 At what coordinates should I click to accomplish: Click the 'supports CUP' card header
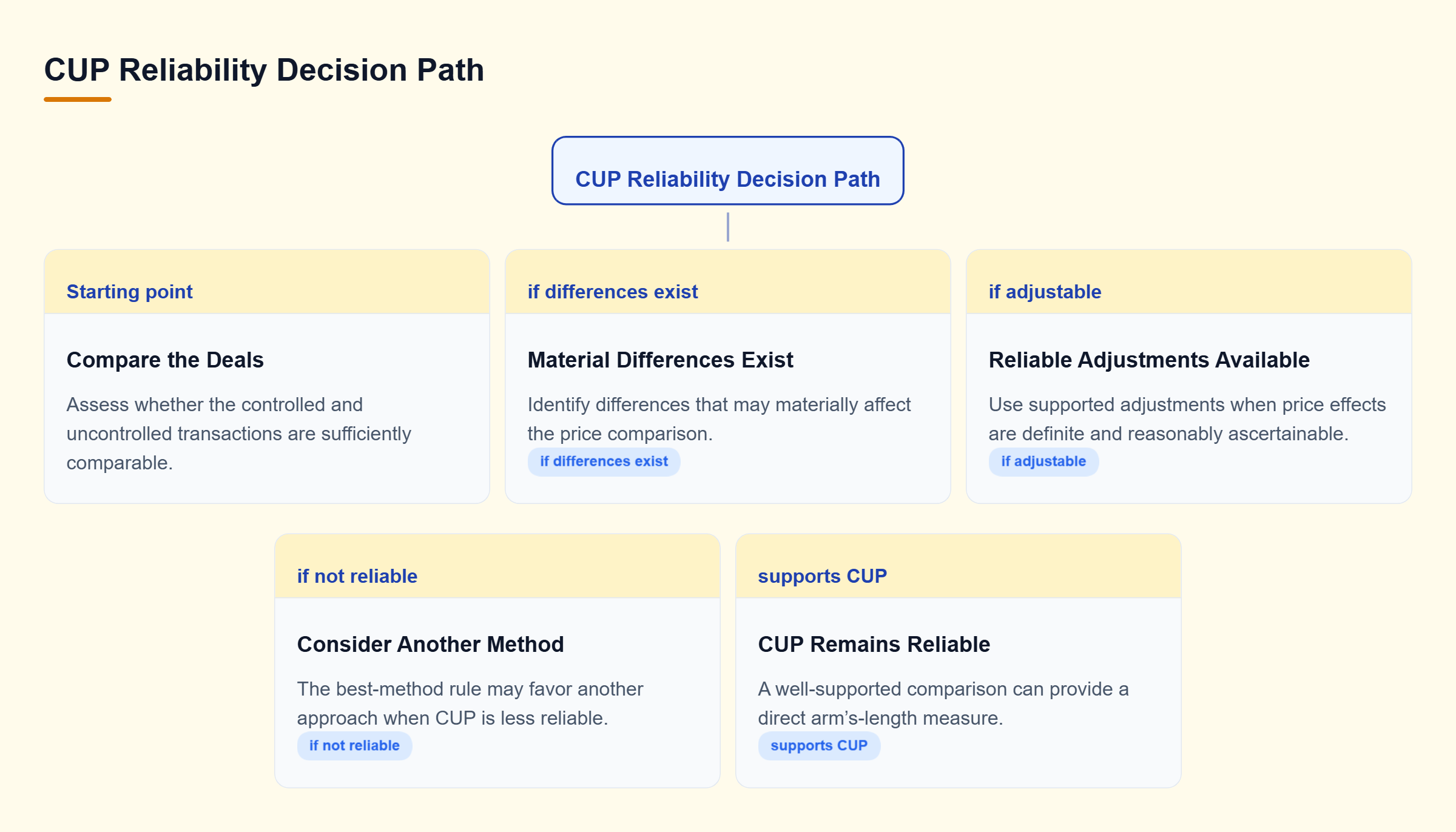point(959,566)
